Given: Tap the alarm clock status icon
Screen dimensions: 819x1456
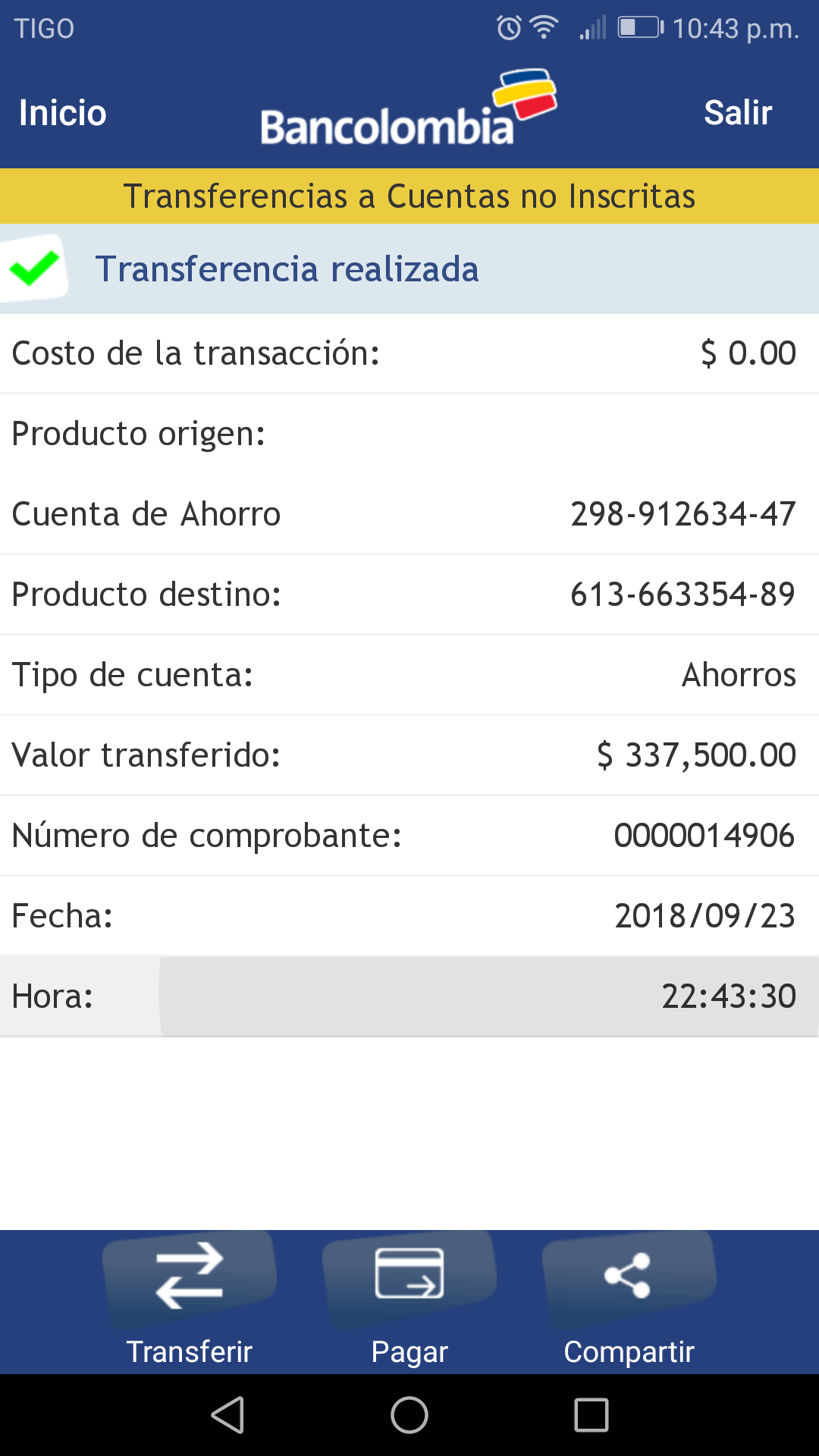Looking at the screenshot, I should (x=509, y=28).
